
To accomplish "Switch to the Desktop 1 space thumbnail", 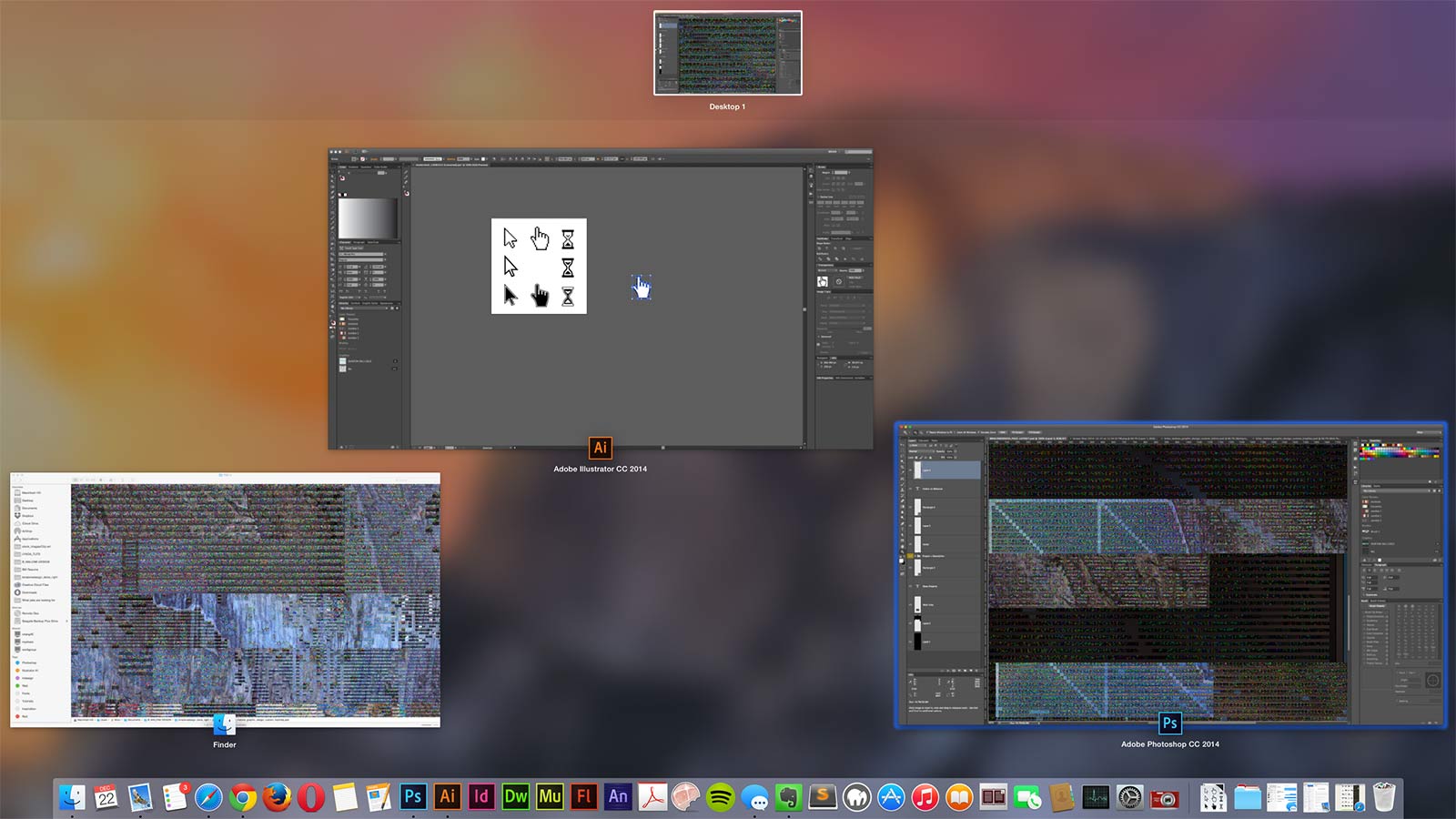I will (x=728, y=53).
